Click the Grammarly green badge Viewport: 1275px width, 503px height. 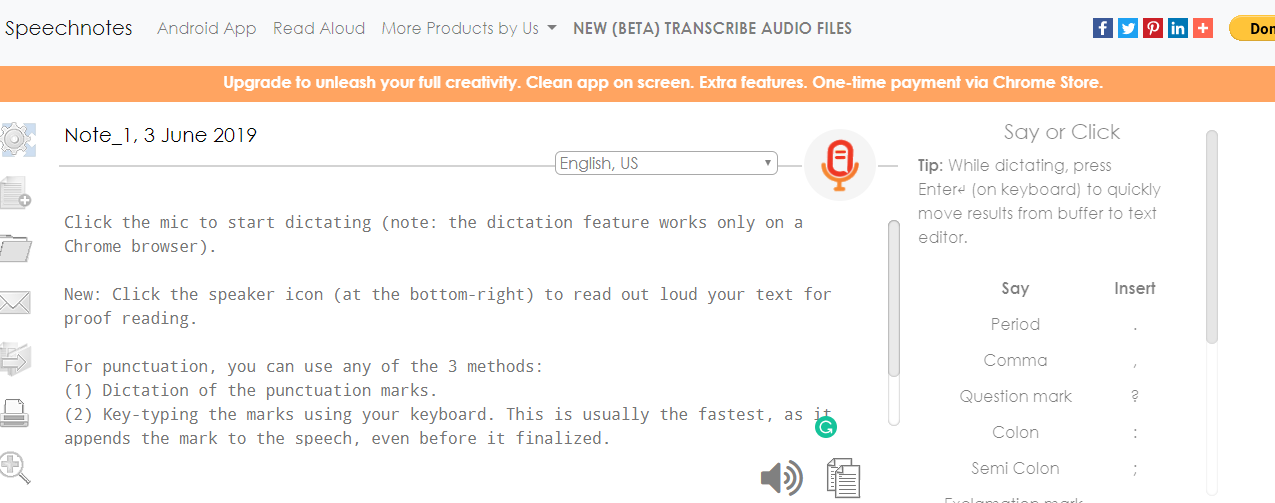coord(826,428)
